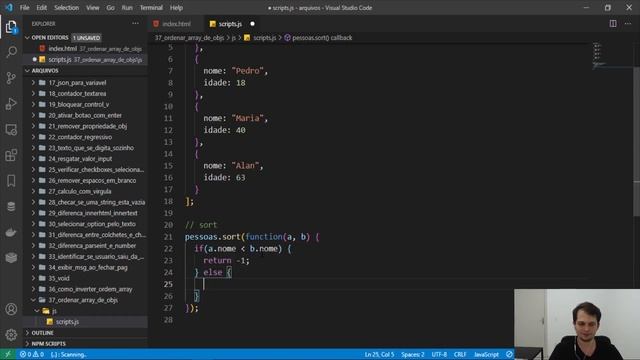Open the stacked box icon in activity bar
The image size is (640, 360).
tap(11, 258)
